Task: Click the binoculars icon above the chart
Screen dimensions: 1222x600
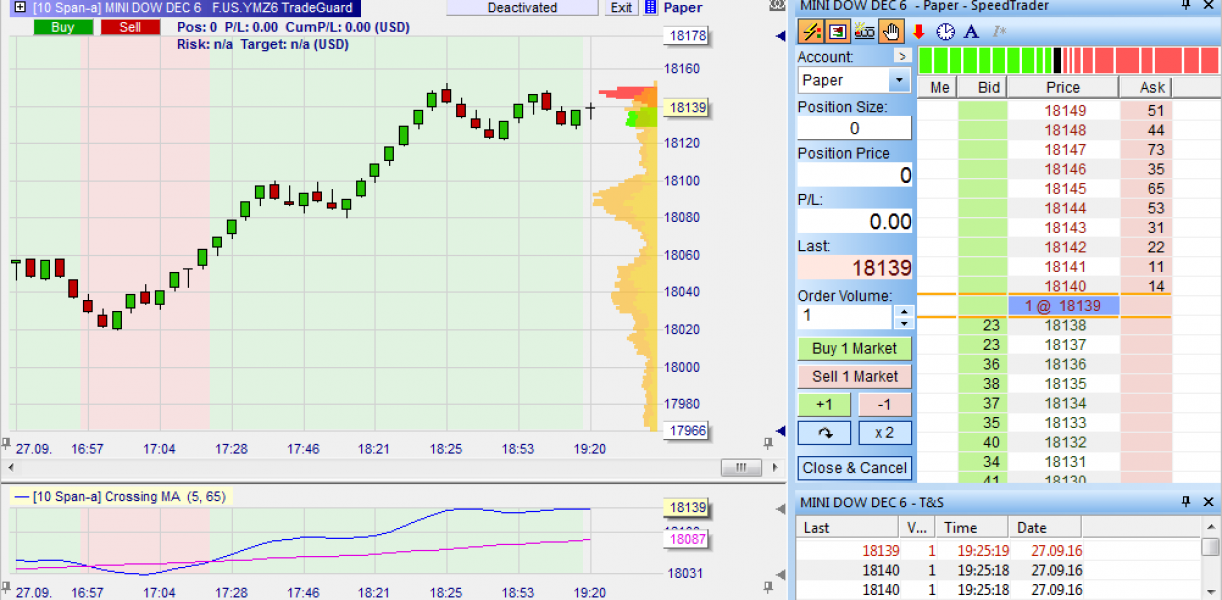Action: [778, 7]
